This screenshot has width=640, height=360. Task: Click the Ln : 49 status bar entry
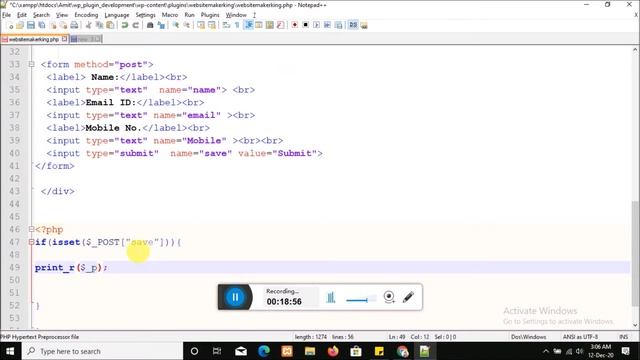[397, 337]
